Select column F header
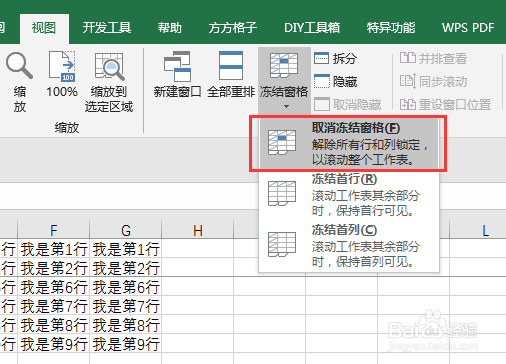This screenshot has height=364, width=506. click(53, 230)
